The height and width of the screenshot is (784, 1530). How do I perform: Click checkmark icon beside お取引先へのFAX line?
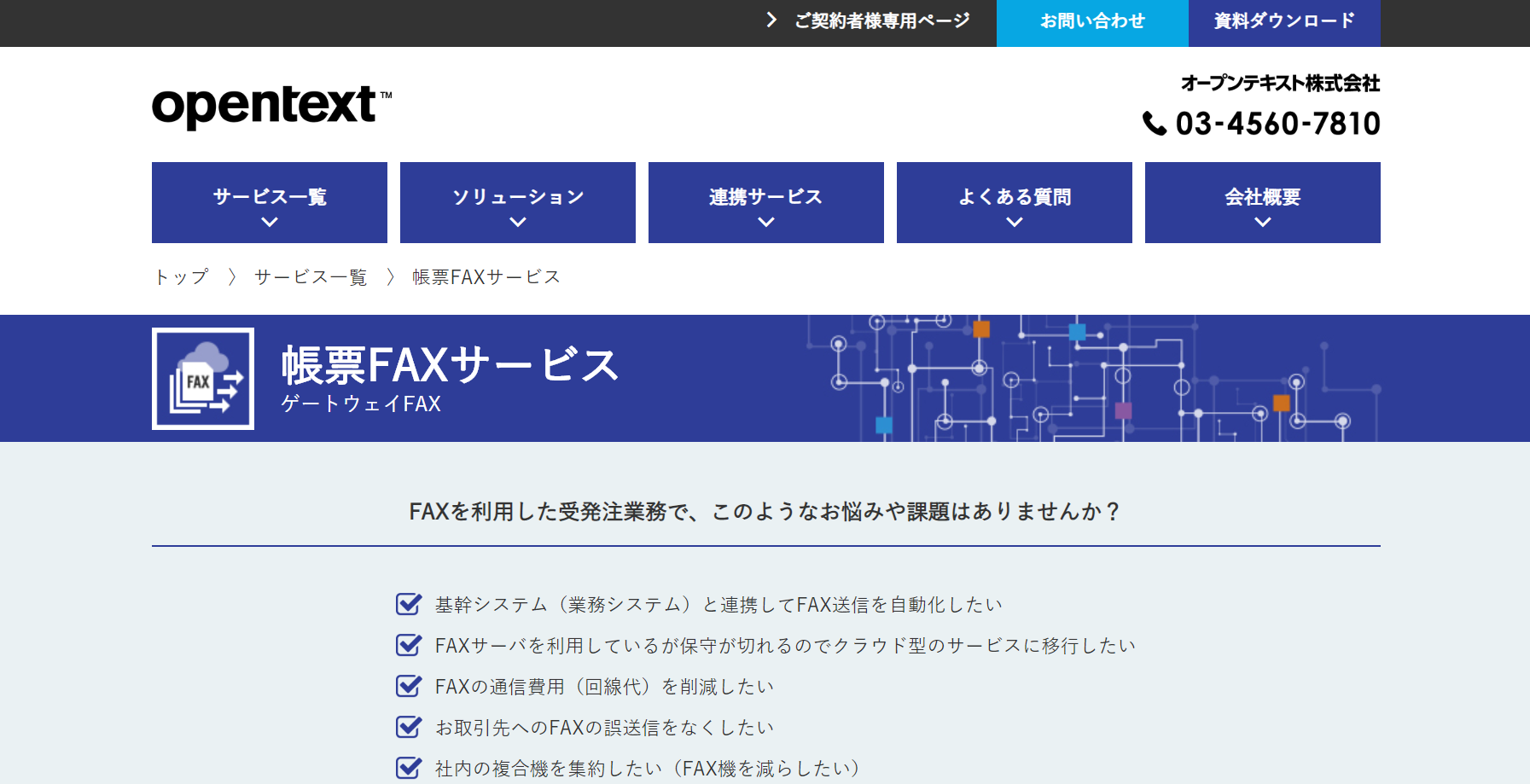tap(409, 727)
